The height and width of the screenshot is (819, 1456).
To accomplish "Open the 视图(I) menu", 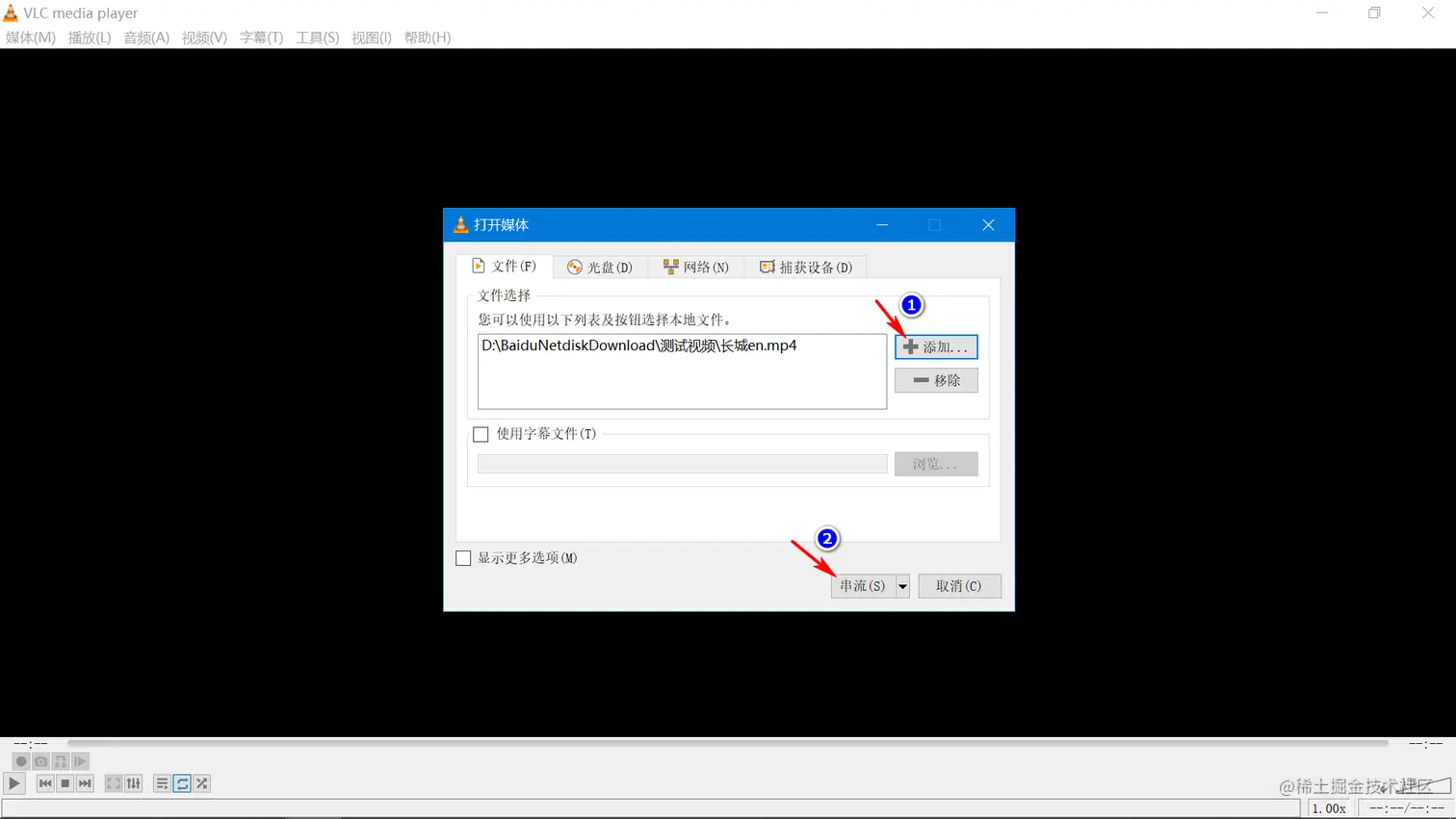I will tap(372, 38).
